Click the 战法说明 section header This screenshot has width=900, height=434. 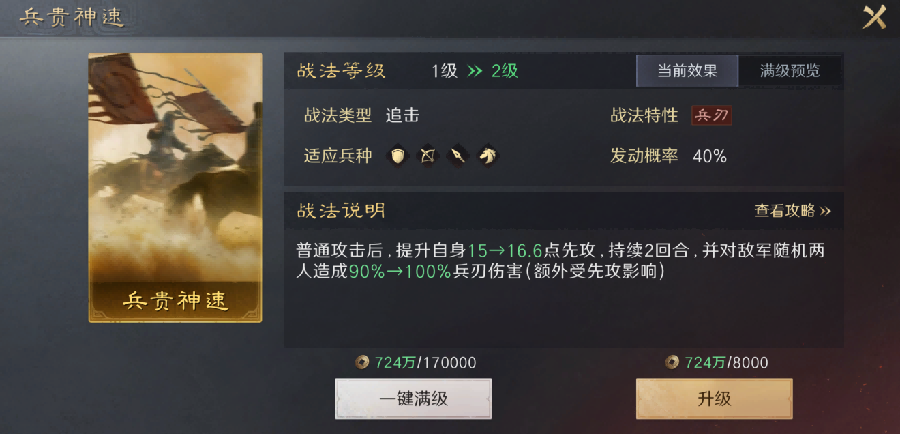[341, 211]
